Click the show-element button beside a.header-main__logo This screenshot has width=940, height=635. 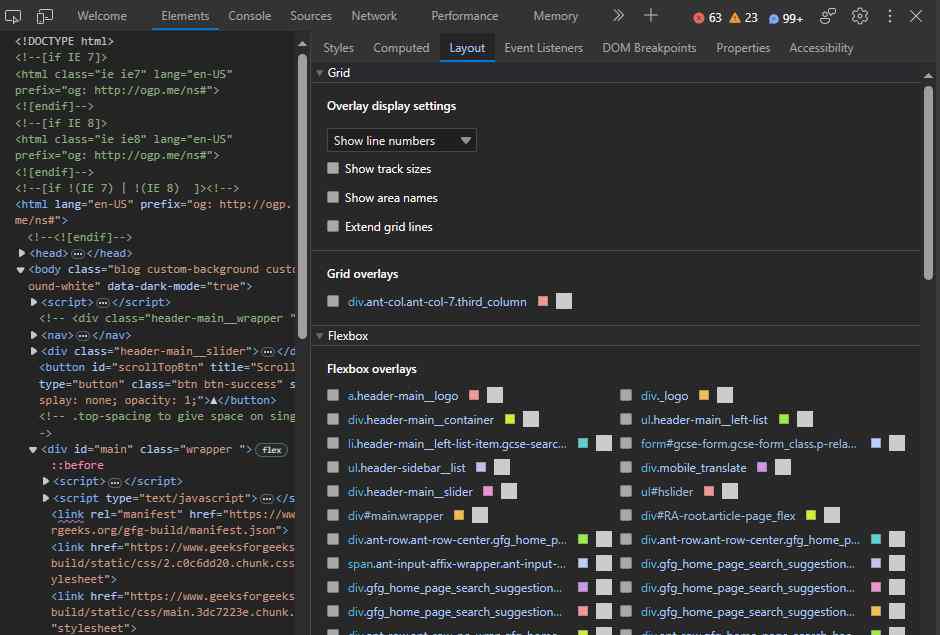tap(495, 395)
